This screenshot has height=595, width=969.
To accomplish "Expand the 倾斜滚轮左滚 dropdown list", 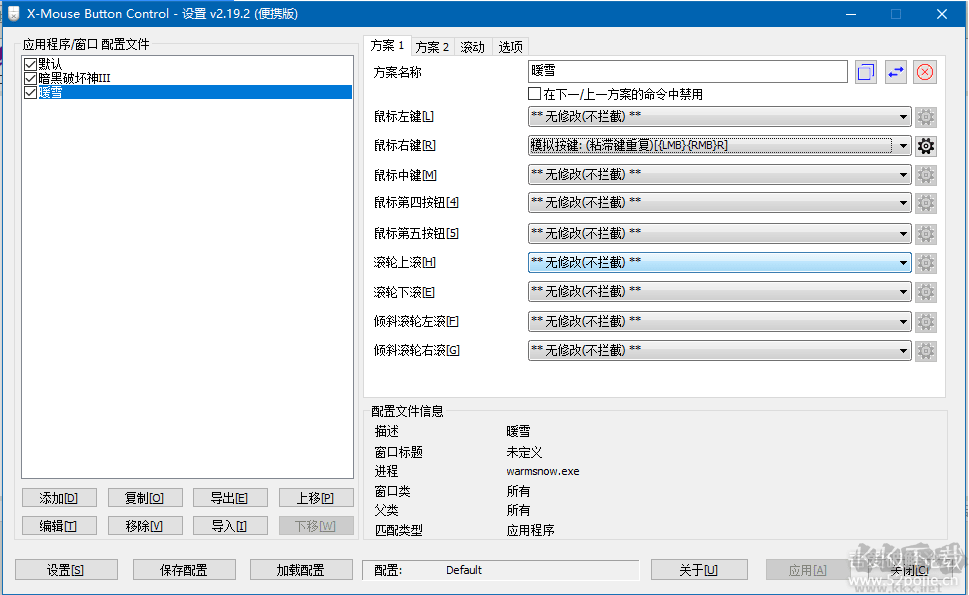I will pos(905,321).
